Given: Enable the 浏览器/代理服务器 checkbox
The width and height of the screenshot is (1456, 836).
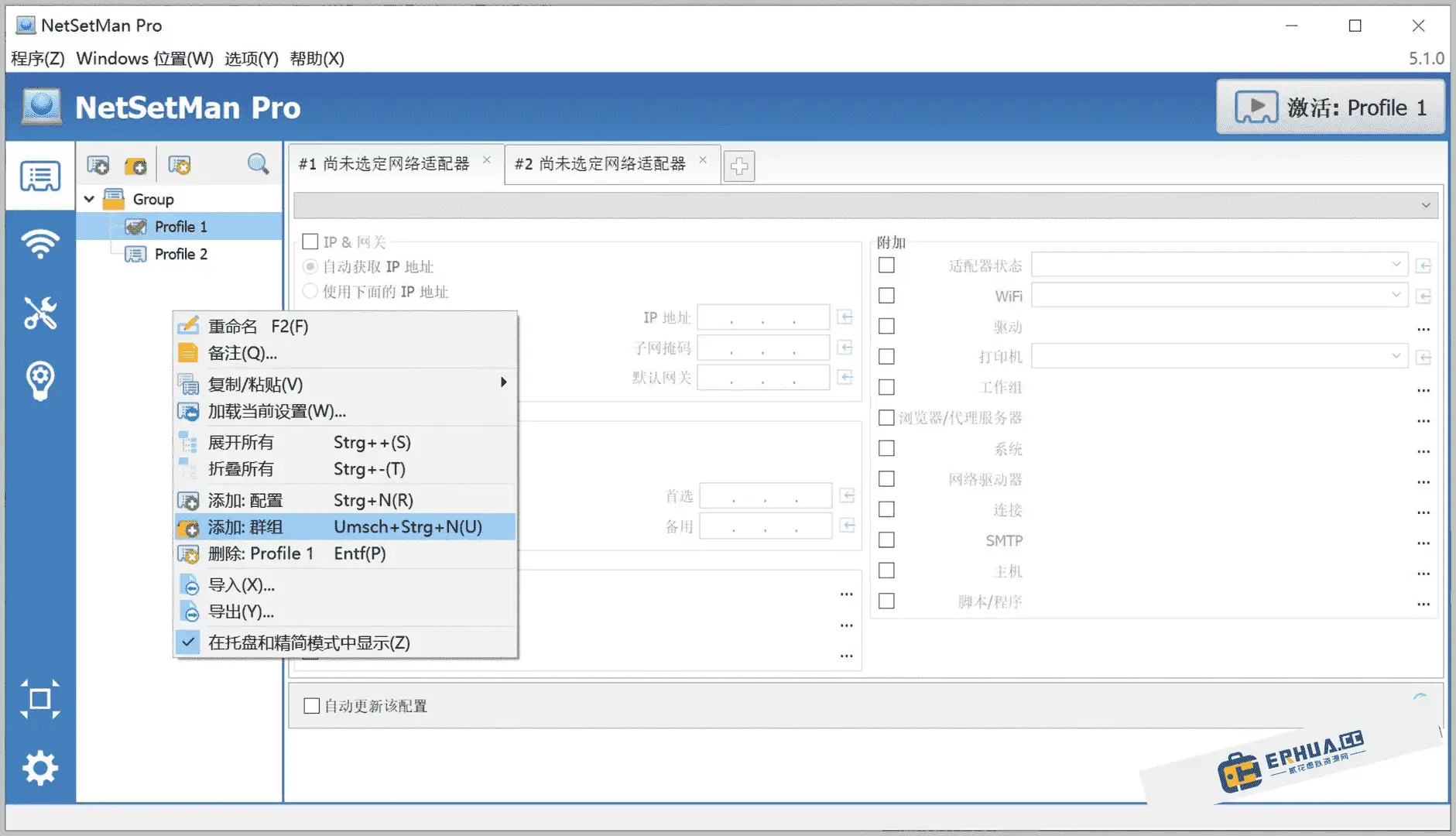Looking at the screenshot, I should point(887,417).
